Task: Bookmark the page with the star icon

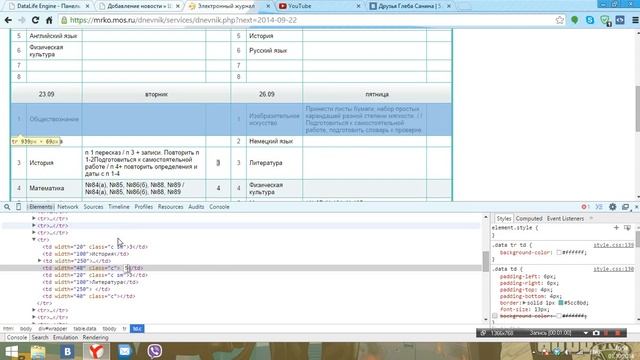Action: pos(560,20)
